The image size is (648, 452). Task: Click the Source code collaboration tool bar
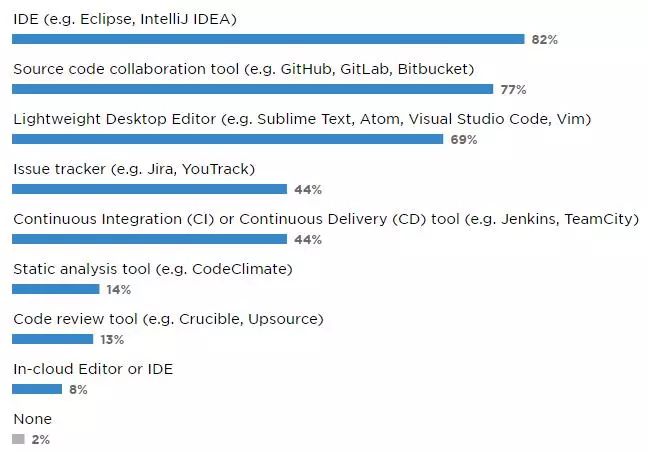[253, 89]
